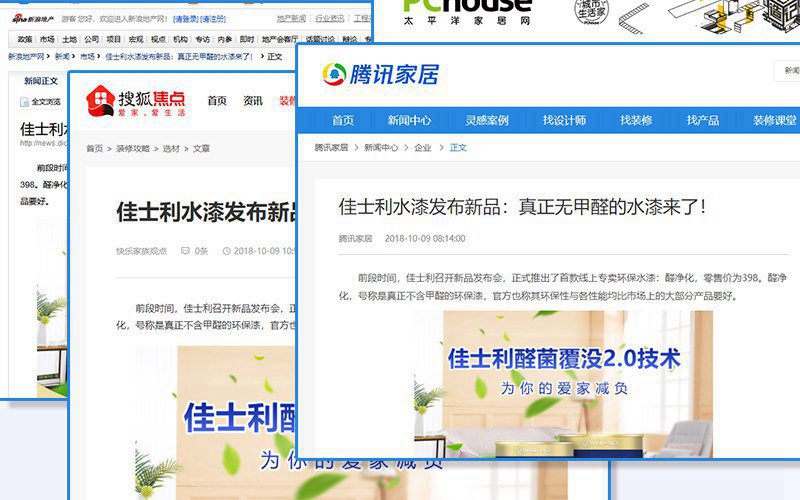Select 内参 in Sina navigation bar
800x500 pixels.
[x=225, y=39]
